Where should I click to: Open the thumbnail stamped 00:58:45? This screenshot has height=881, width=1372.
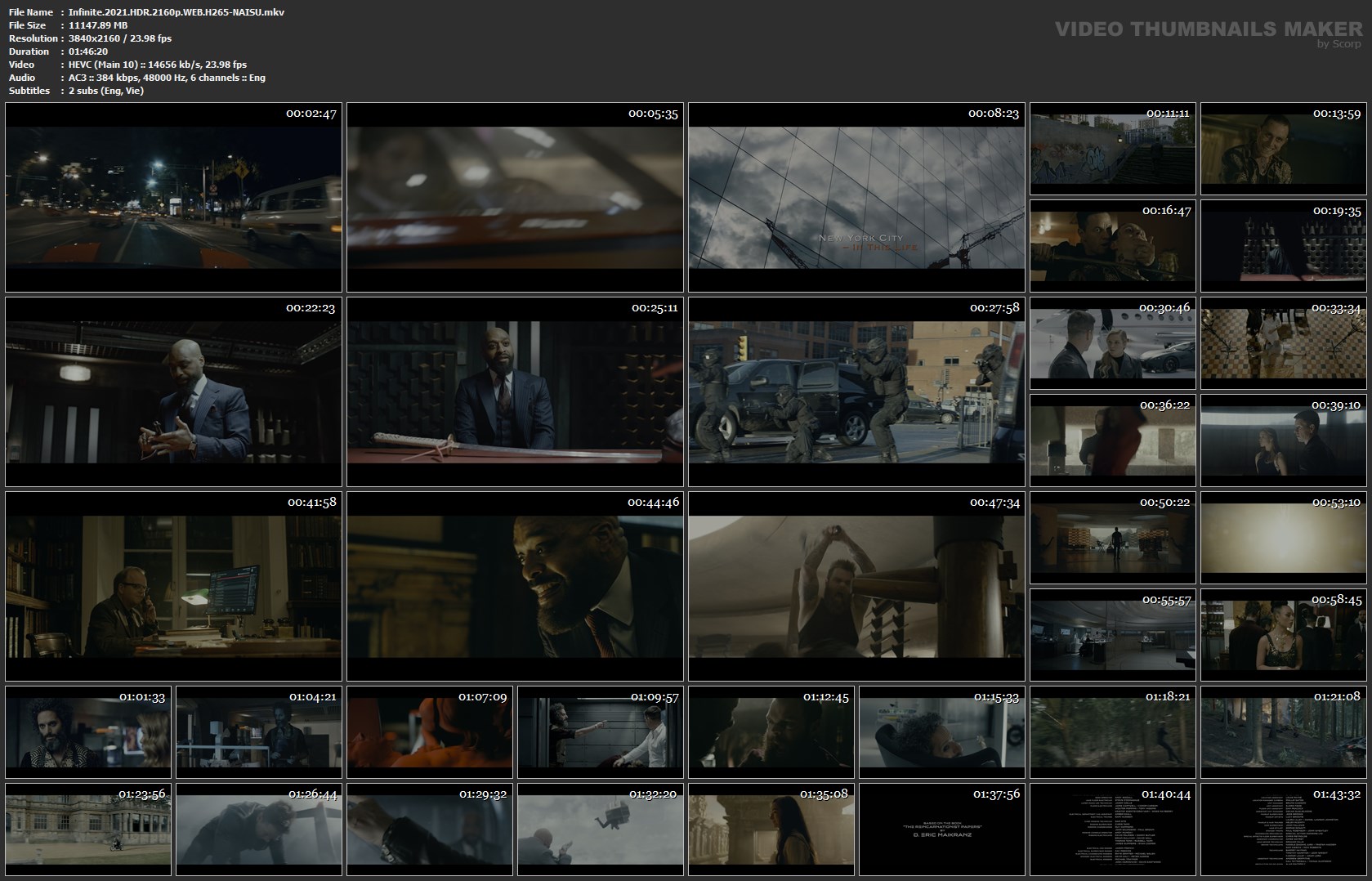(1284, 635)
